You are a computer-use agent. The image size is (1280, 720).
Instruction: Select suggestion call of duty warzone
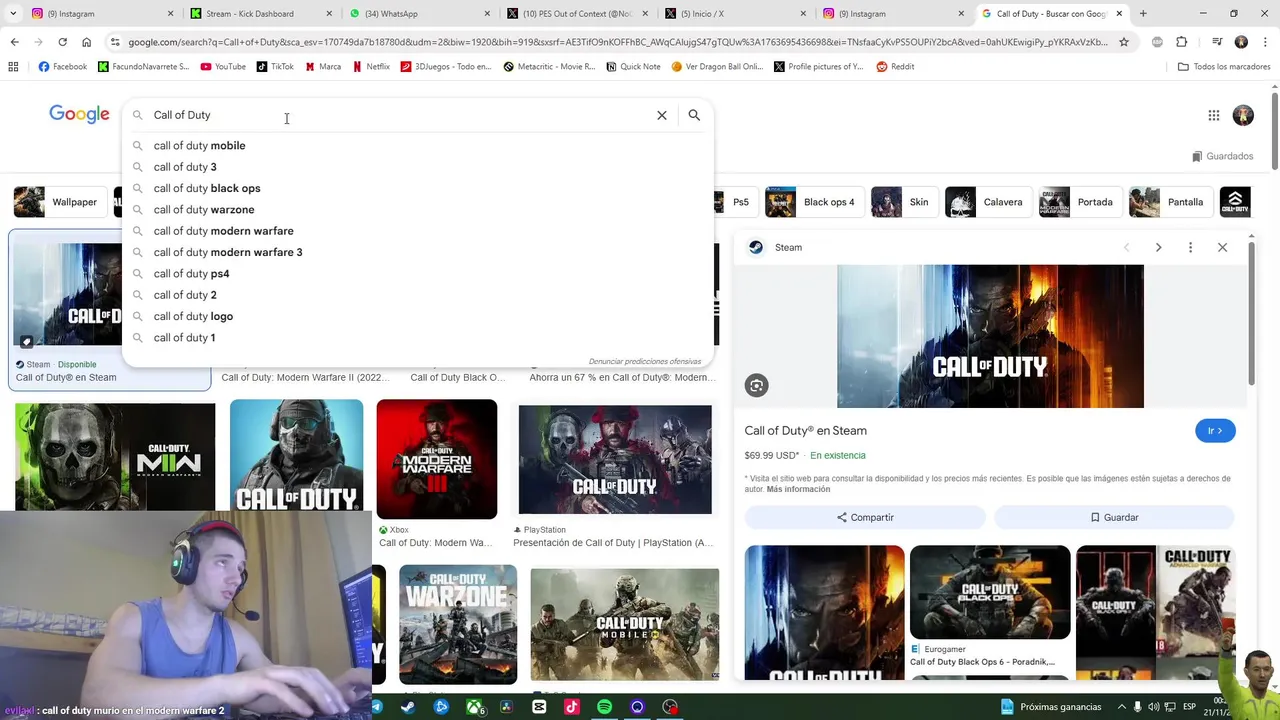pos(418,210)
